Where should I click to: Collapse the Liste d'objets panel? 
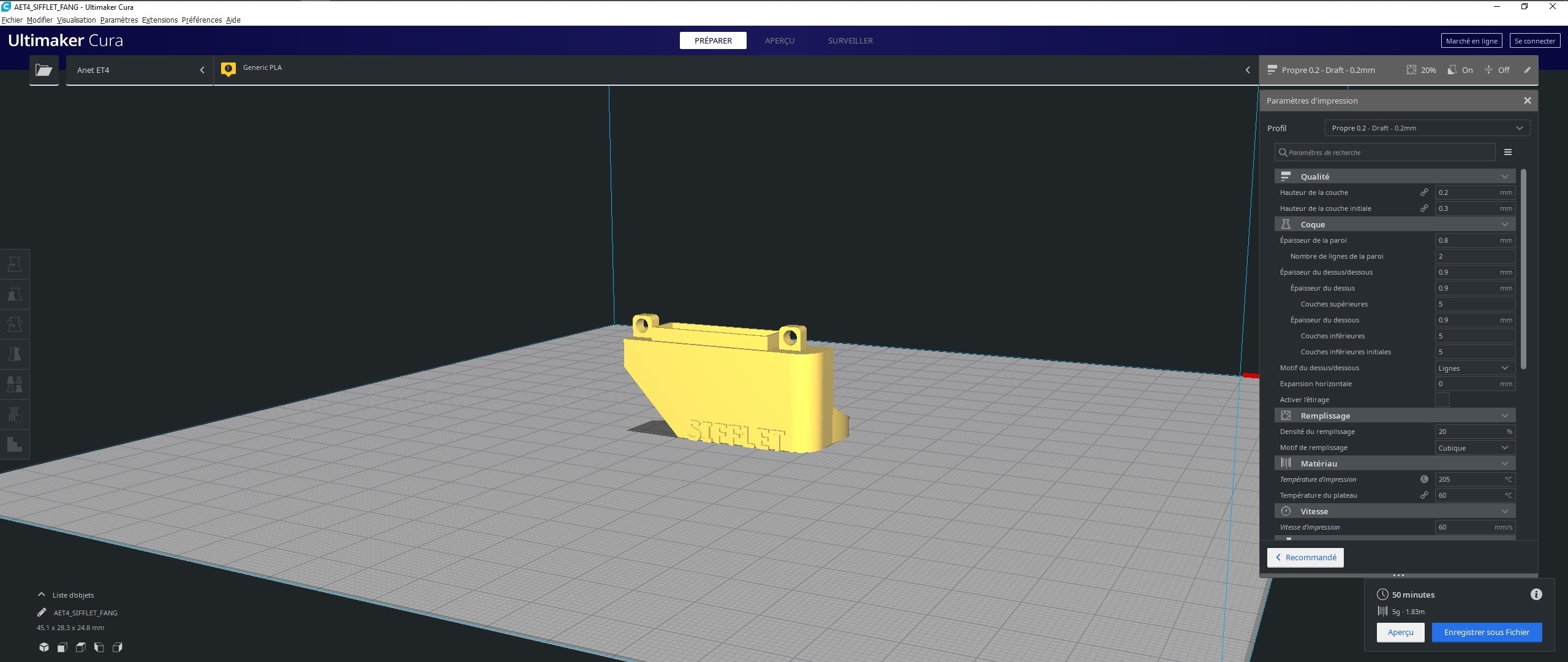tap(42, 595)
